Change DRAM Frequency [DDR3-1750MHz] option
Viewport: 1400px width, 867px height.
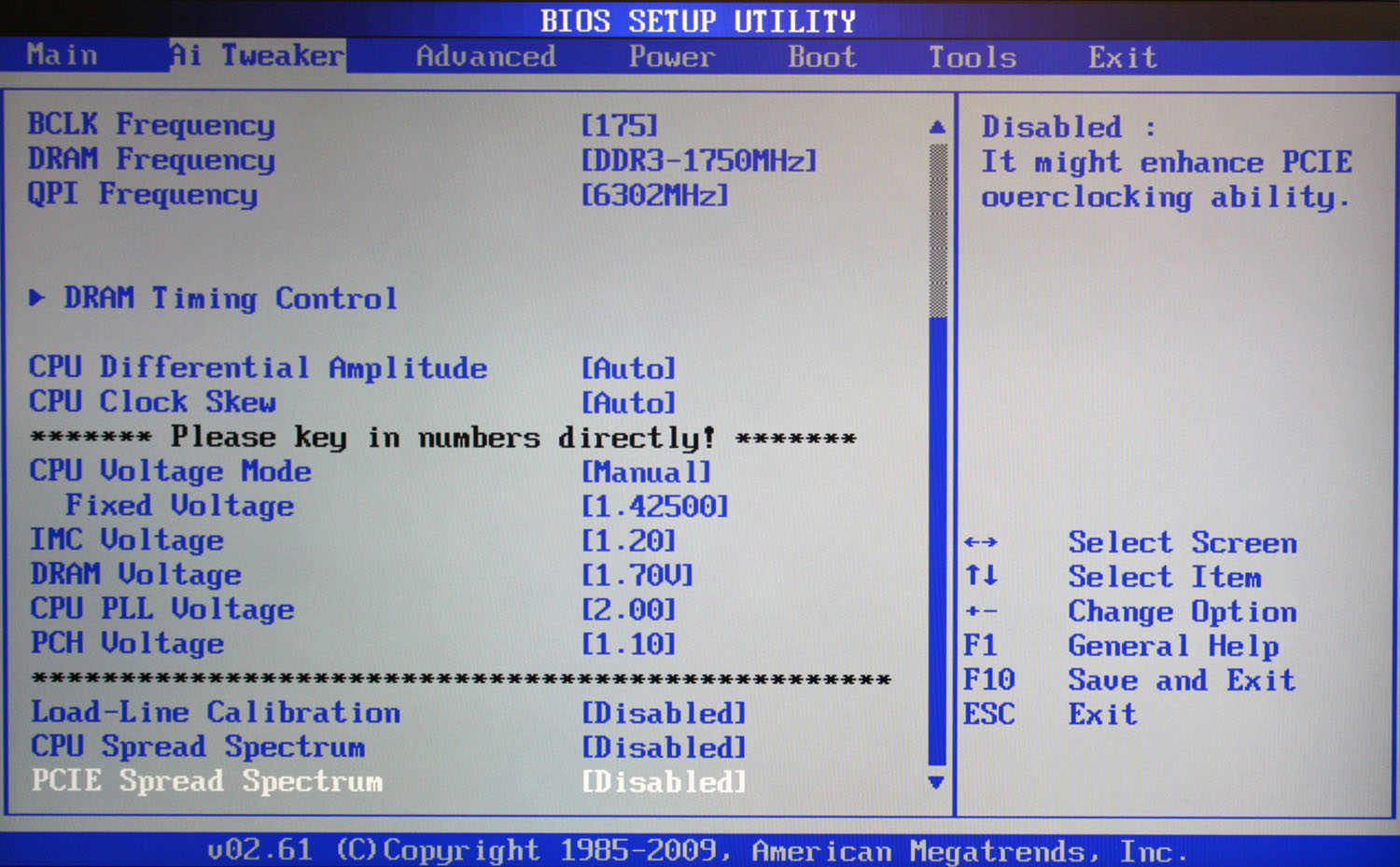(x=698, y=161)
